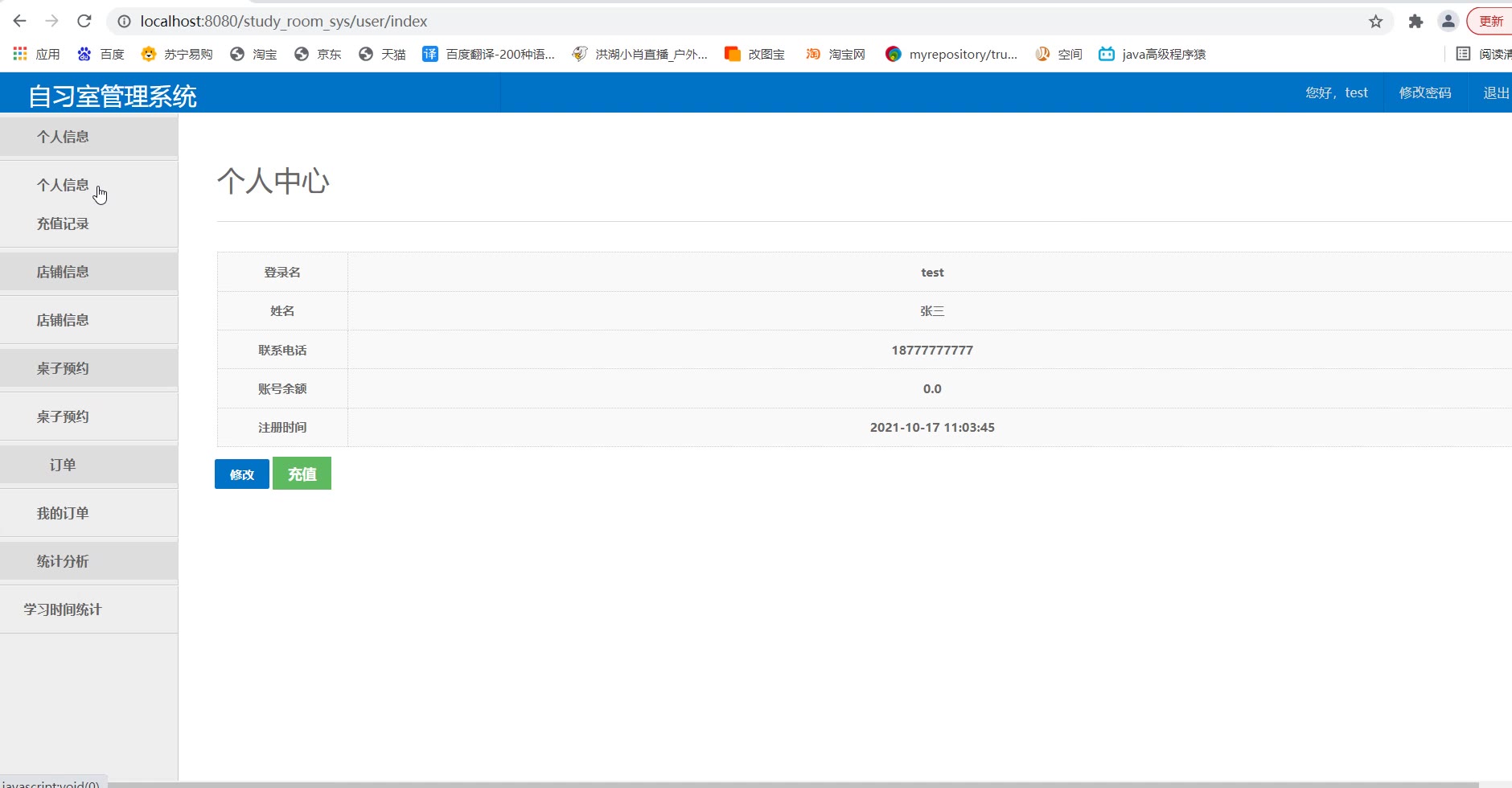The width and height of the screenshot is (1512, 788).
Task: Open the 我的订单 sidebar item
Action: click(63, 513)
